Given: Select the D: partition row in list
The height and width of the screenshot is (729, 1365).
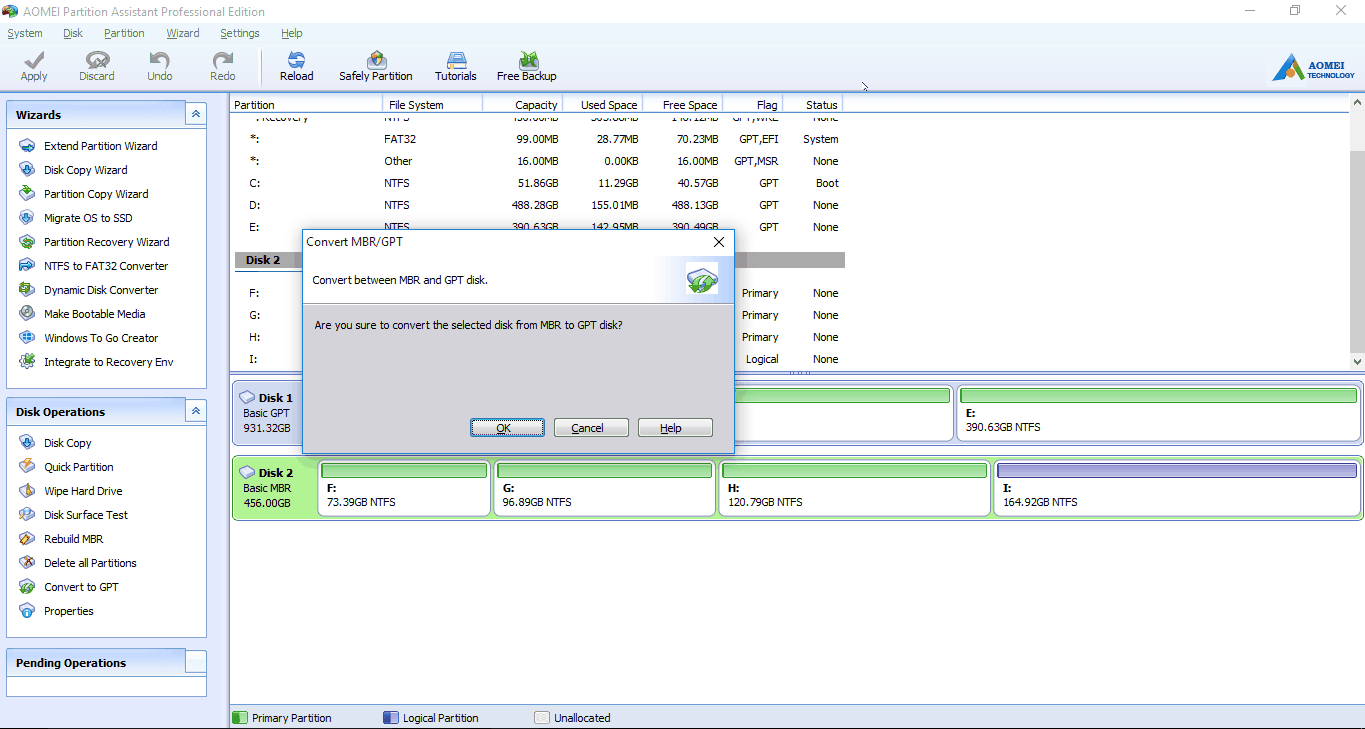Looking at the screenshot, I should (538, 205).
